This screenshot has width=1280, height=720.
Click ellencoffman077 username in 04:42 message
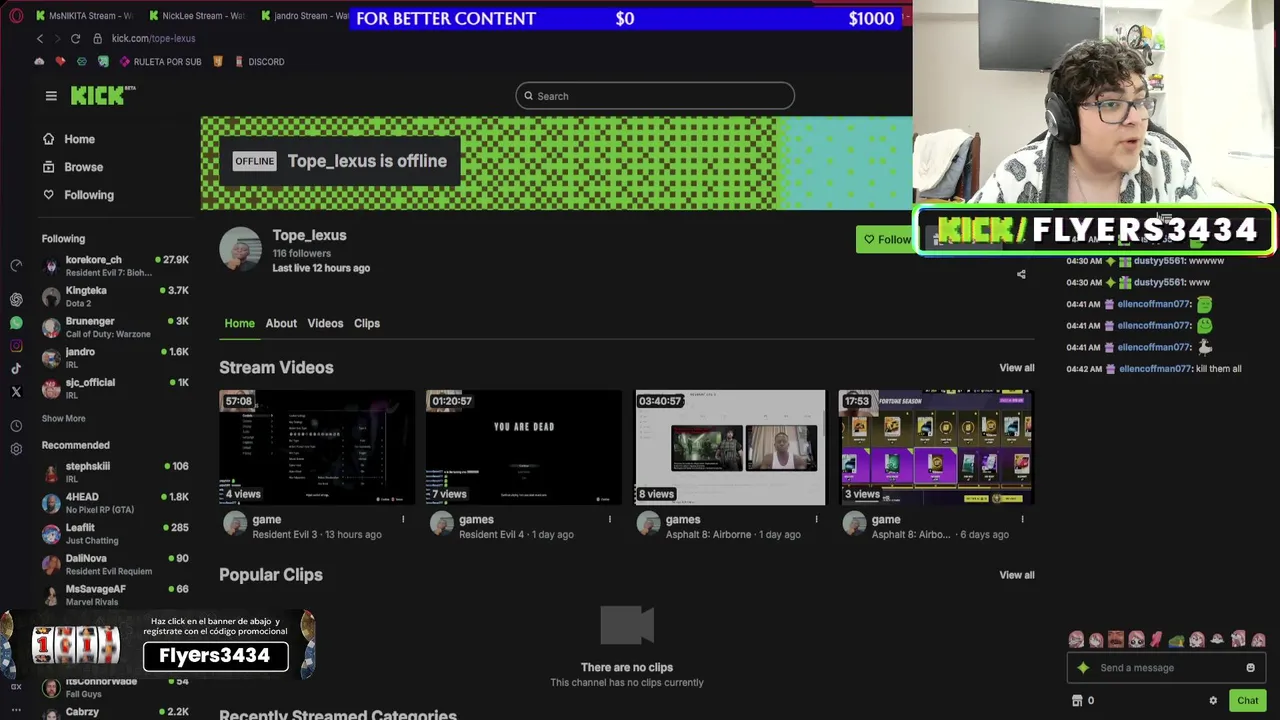(1155, 369)
